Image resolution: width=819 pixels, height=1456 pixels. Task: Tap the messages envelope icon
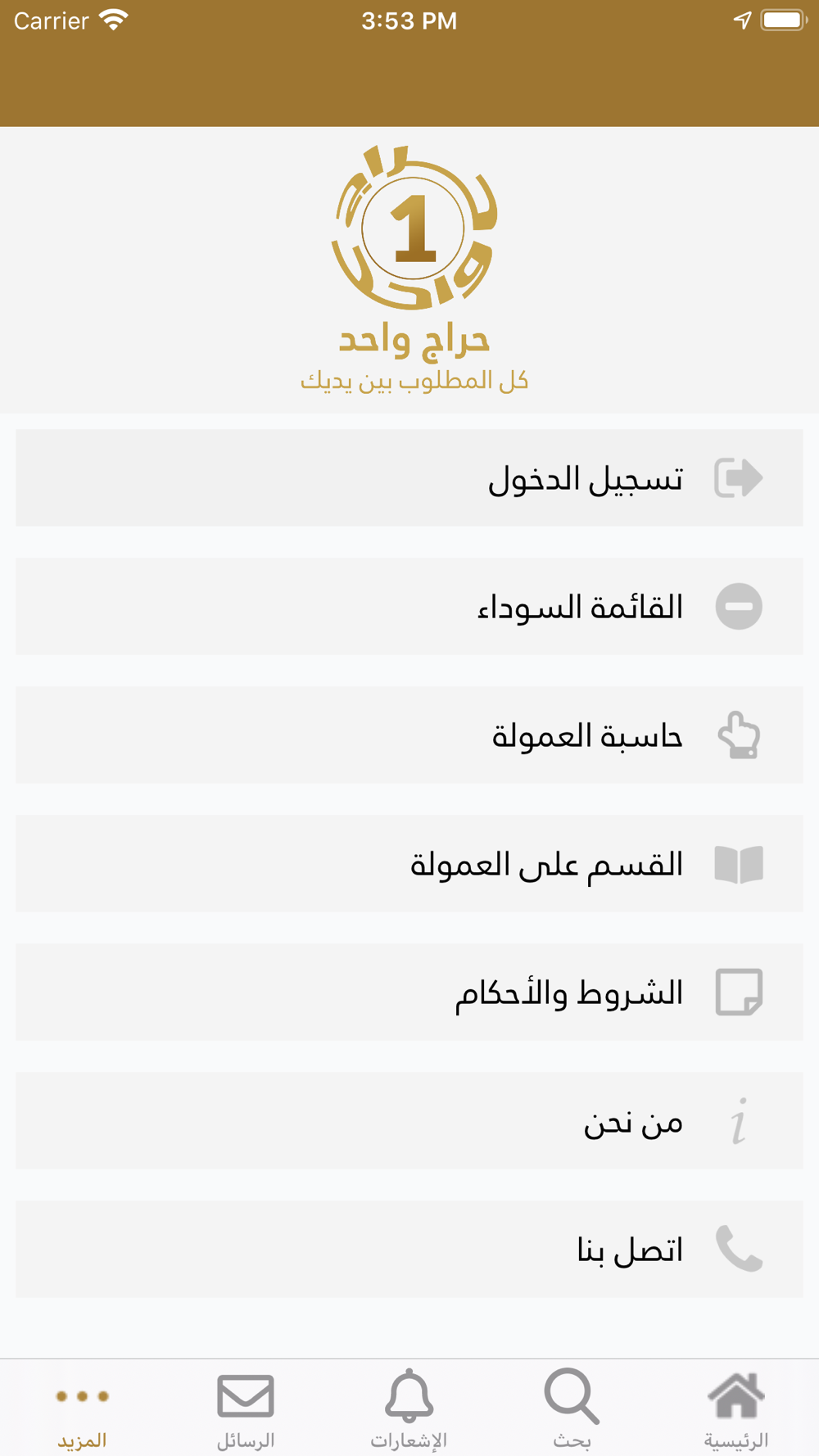[x=246, y=1395]
